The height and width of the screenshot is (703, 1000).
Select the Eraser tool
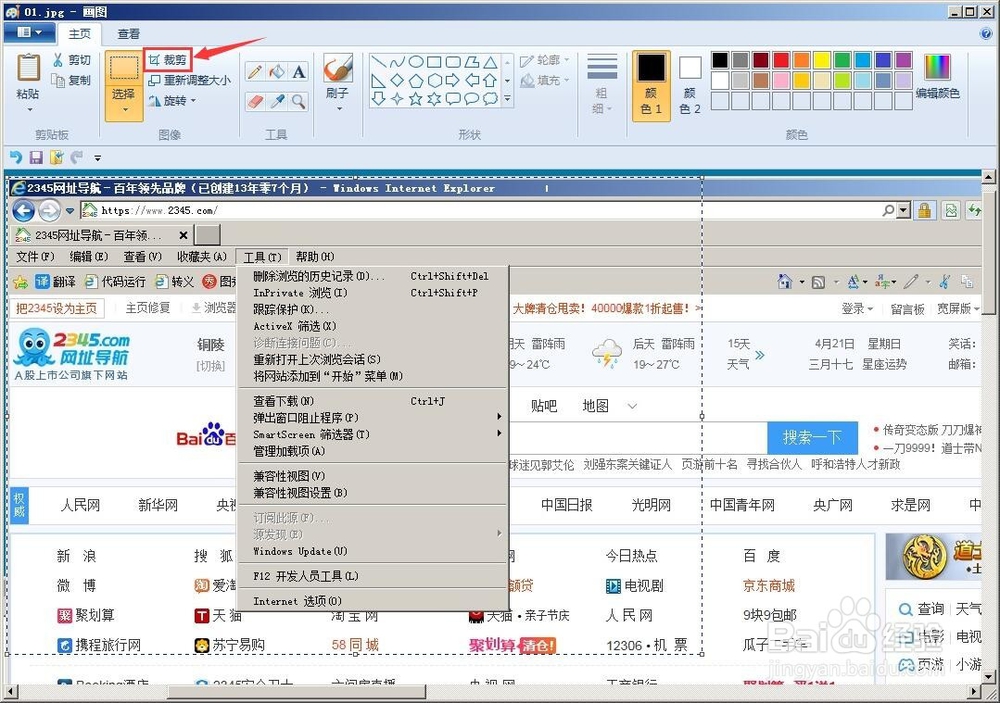253,100
